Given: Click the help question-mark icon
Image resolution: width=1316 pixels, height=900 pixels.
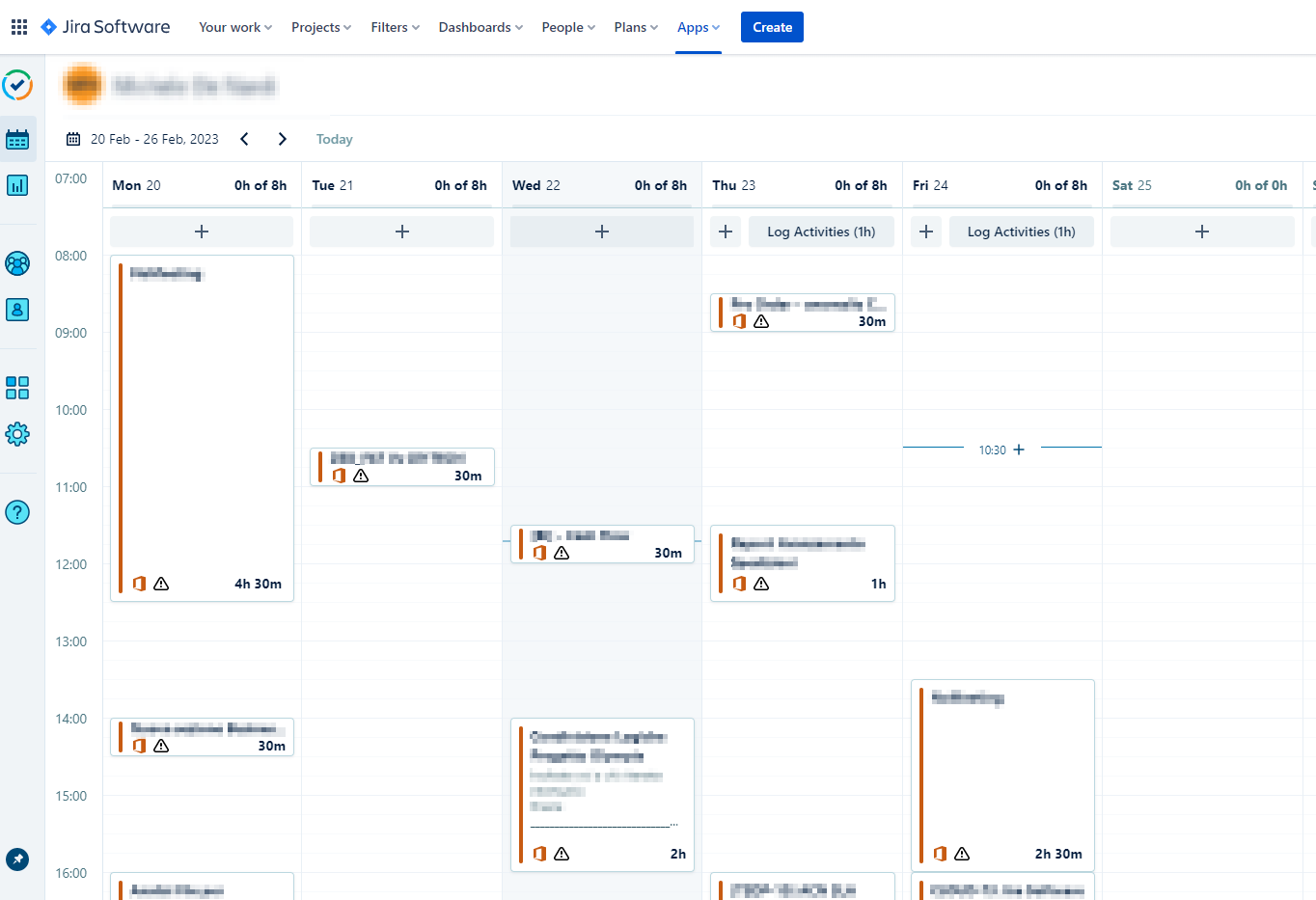Looking at the screenshot, I should pyautogui.click(x=17, y=512).
